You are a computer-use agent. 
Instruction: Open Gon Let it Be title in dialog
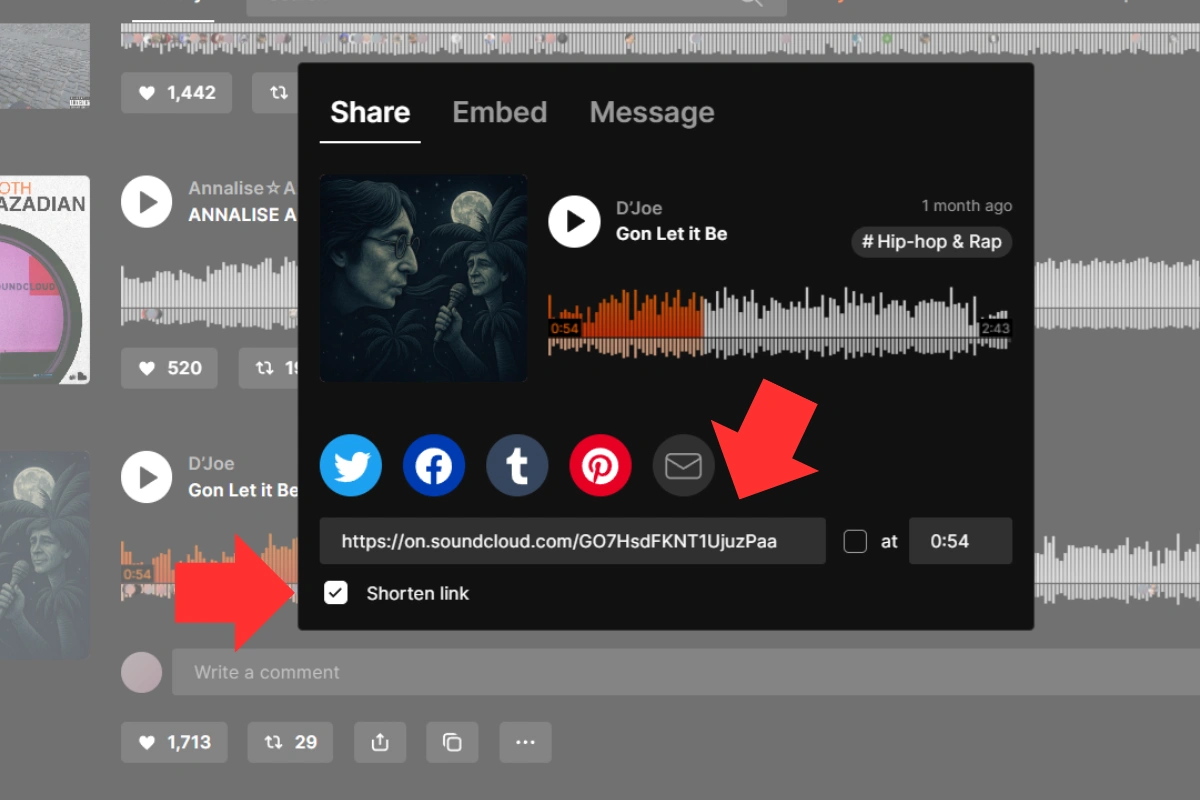[672, 234]
